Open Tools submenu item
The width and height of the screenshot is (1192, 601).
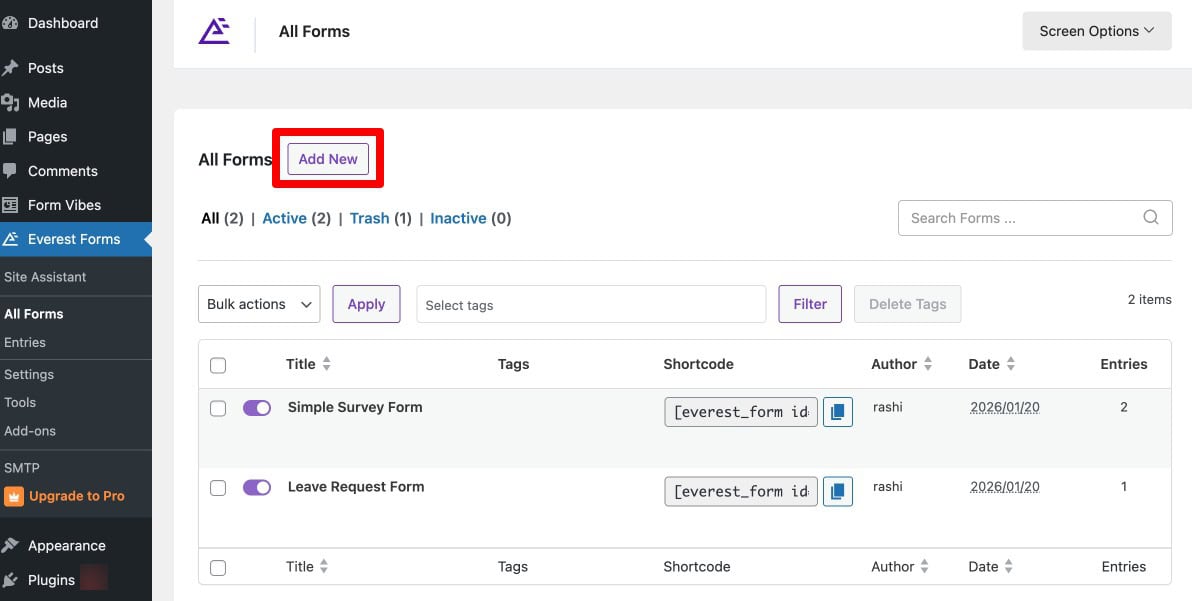tap(20, 403)
